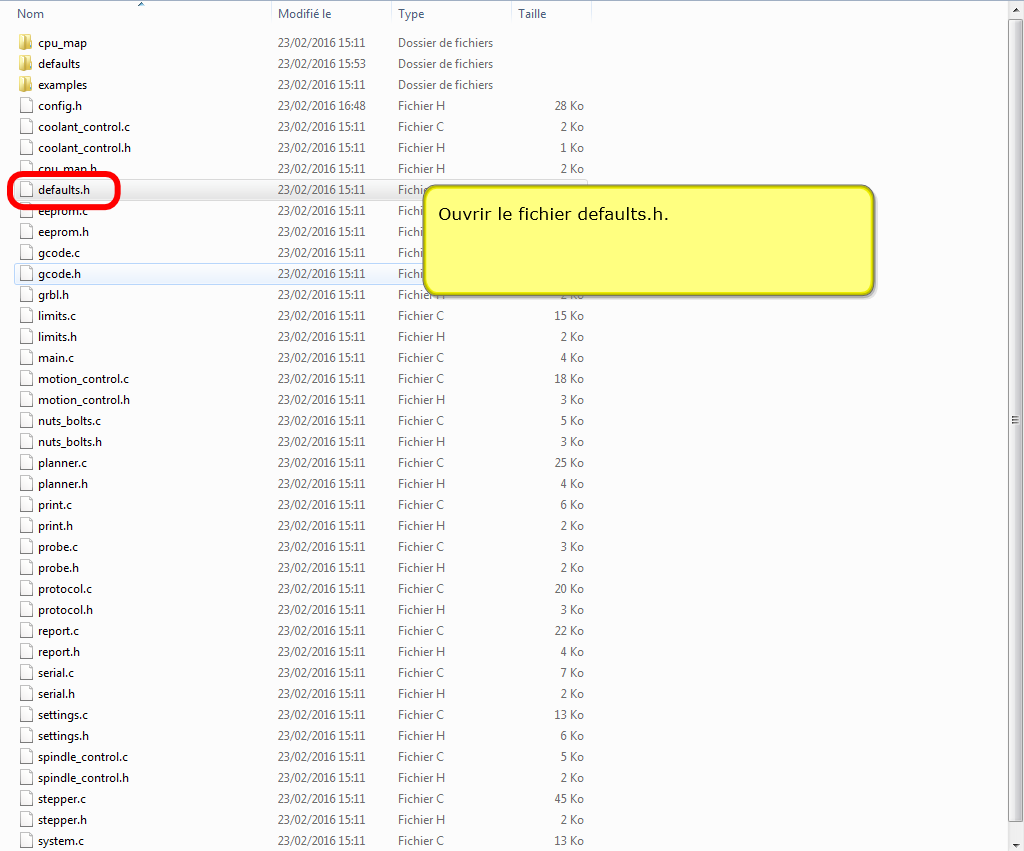Click the vertical scrollbar thumb
This screenshot has height=851, width=1024.
coord(1015,420)
